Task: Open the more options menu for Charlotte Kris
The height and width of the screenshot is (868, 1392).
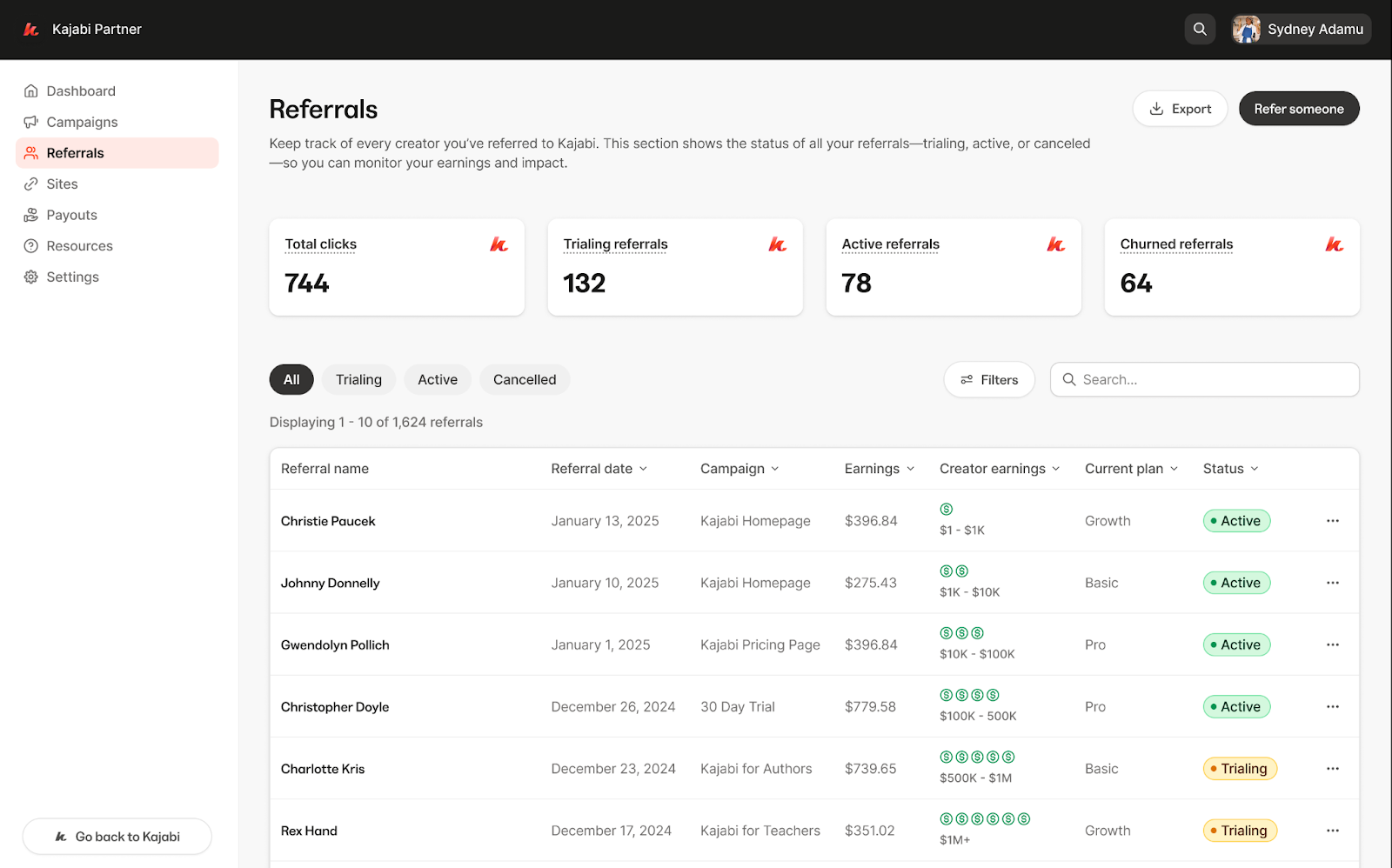Action: click(1333, 769)
